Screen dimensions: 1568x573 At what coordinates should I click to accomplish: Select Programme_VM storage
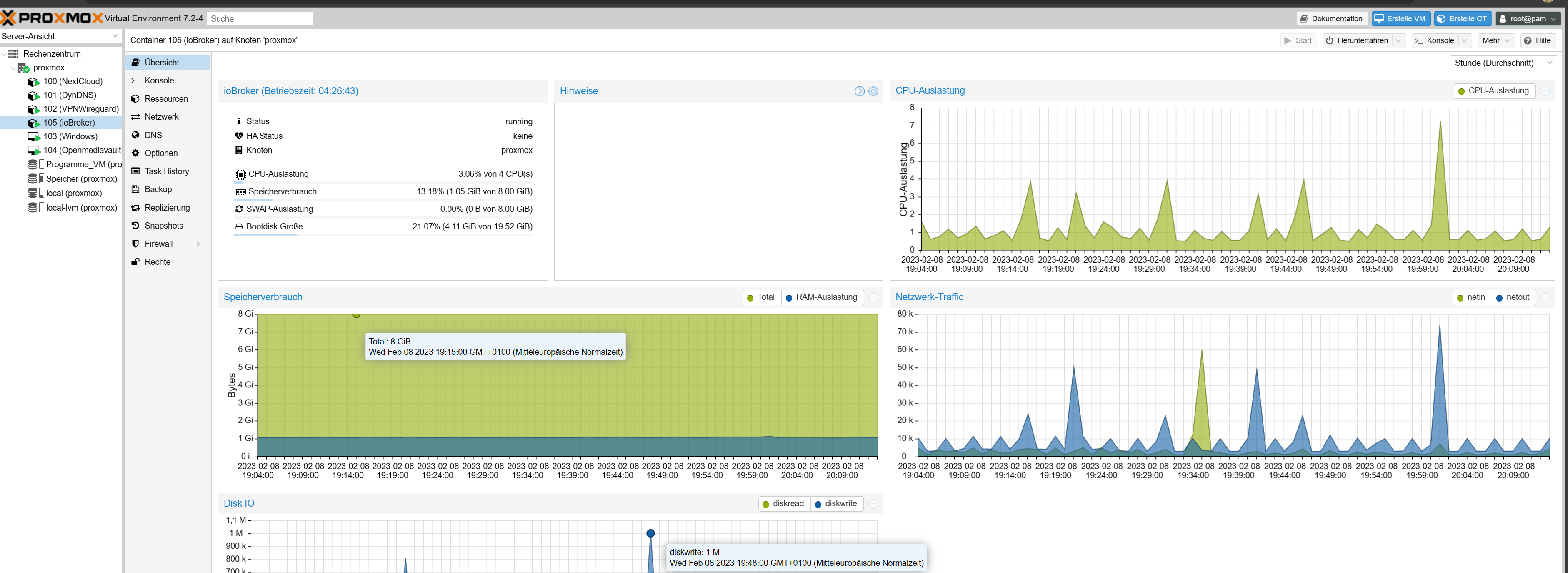[83, 164]
